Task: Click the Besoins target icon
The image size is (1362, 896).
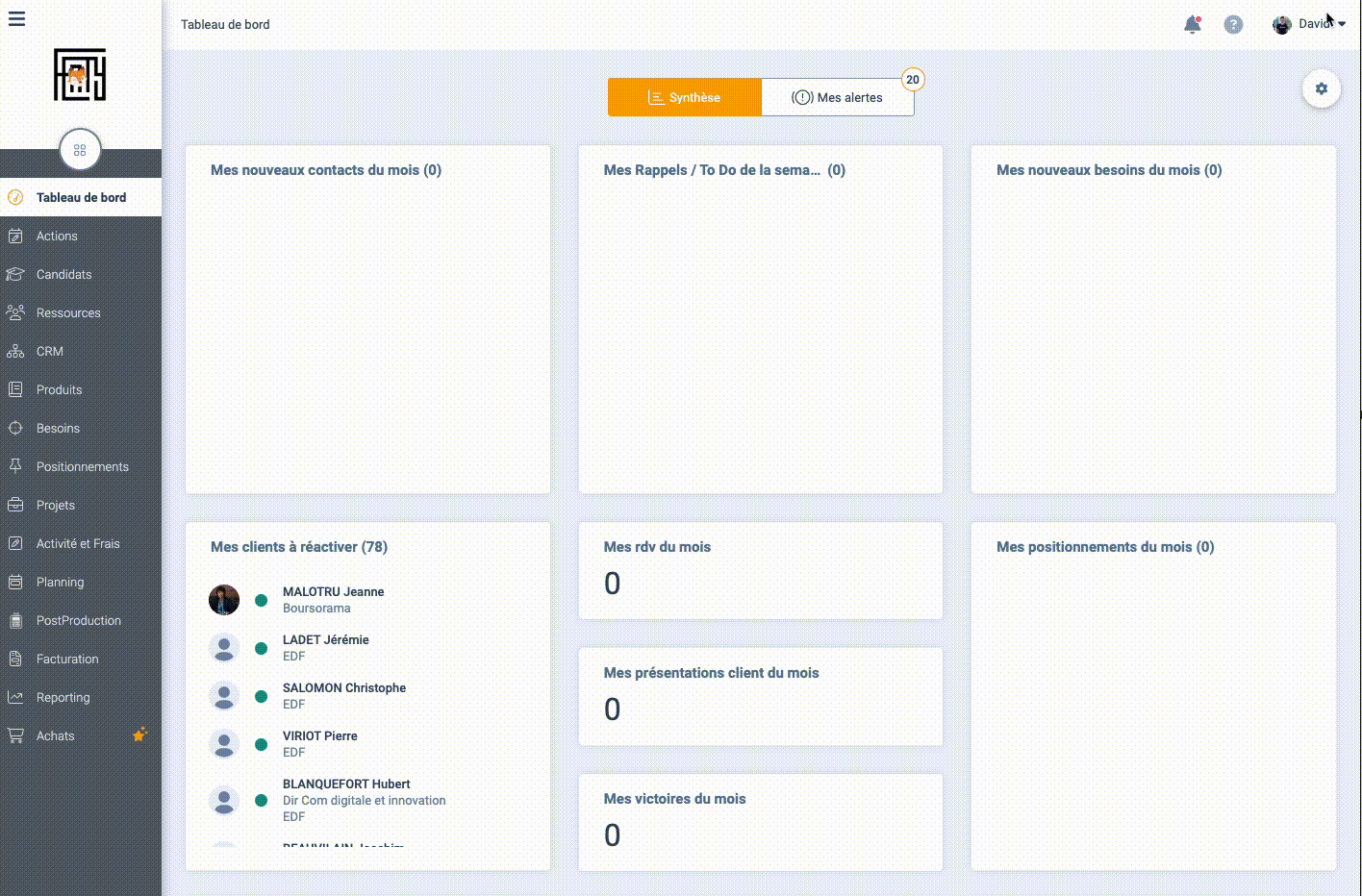Action: click(15, 428)
